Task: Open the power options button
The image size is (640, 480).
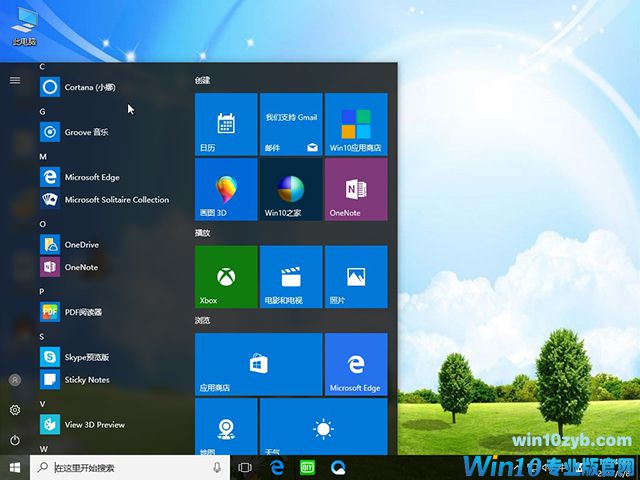Action: [x=15, y=440]
